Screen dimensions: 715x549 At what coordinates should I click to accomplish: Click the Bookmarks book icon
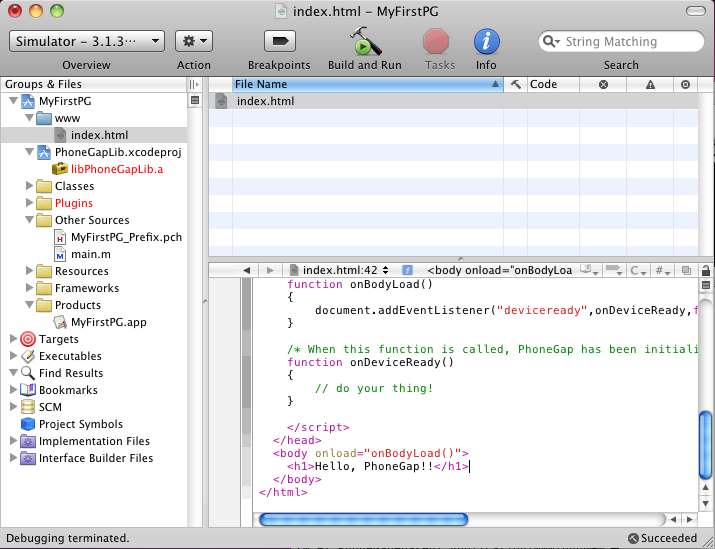pos(28,390)
